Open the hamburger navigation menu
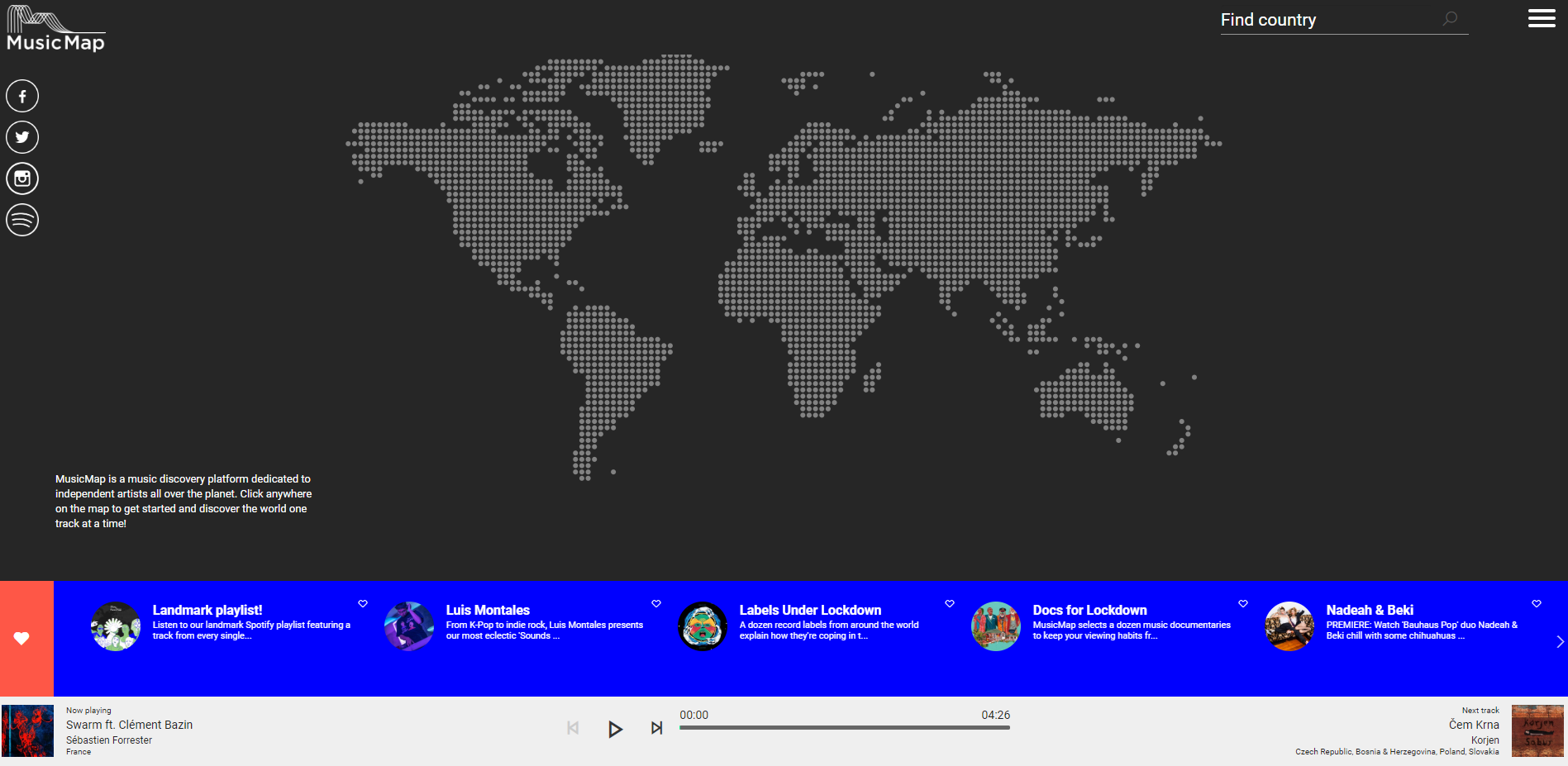1568x766 pixels. click(x=1542, y=18)
